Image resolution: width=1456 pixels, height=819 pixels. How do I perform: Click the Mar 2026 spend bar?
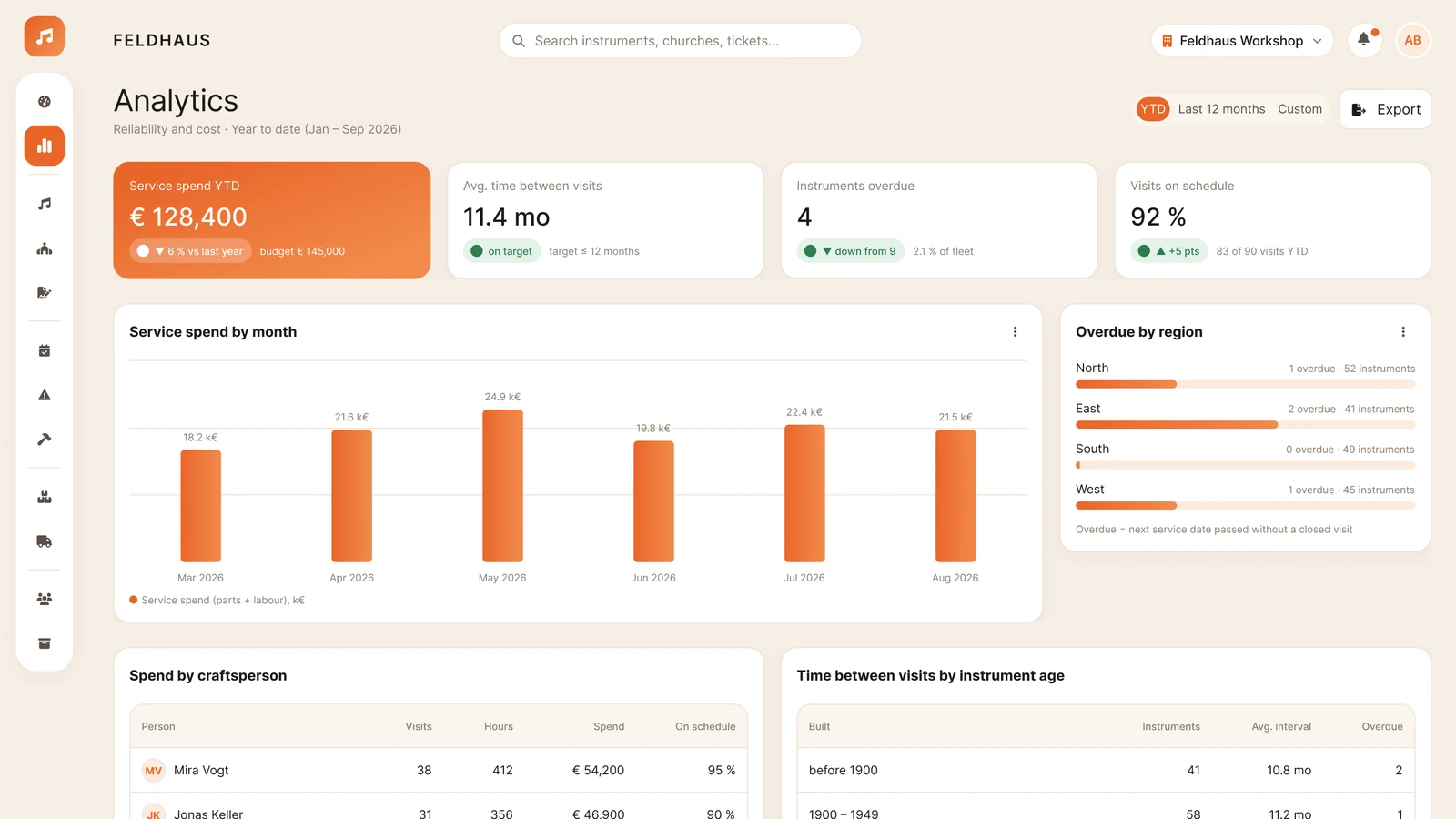200,506
